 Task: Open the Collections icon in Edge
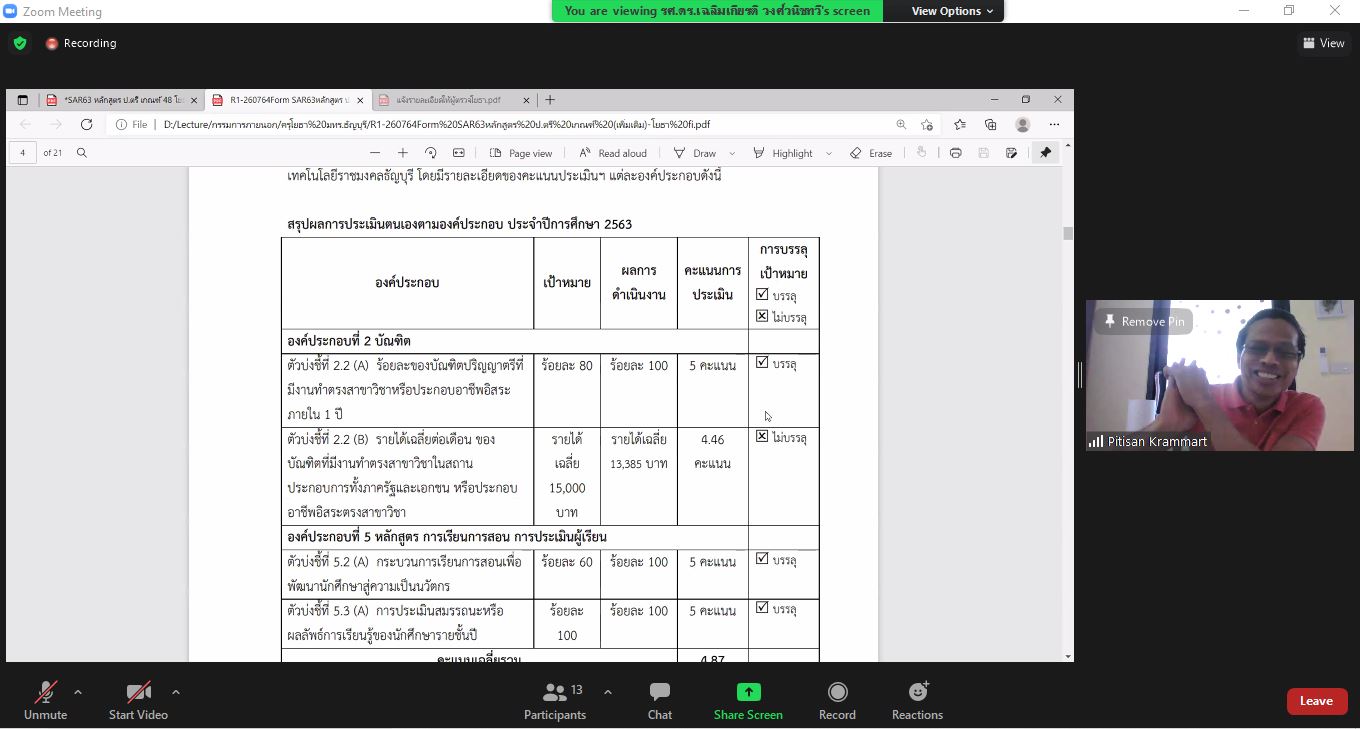point(990,124)
